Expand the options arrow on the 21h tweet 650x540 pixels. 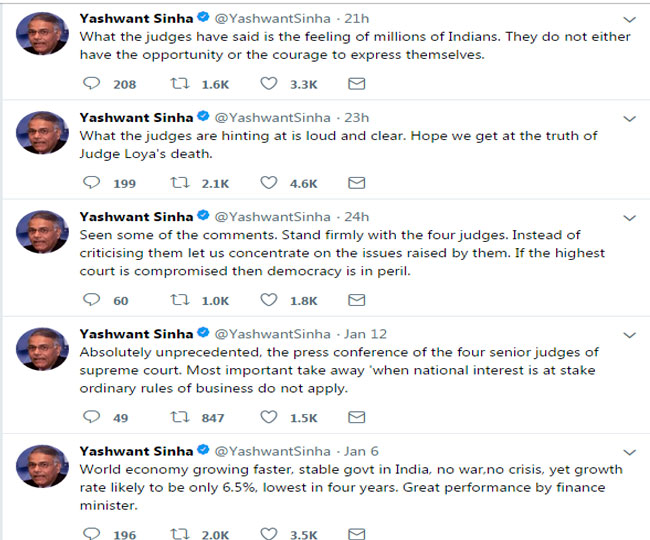pyautogui.click(x=628, y=19)
